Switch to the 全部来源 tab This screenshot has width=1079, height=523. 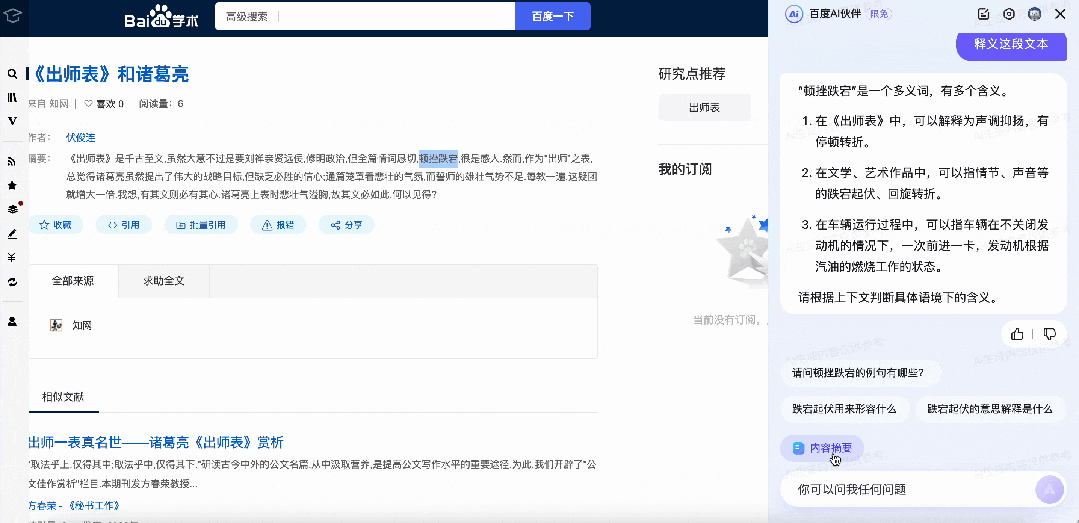73,281
